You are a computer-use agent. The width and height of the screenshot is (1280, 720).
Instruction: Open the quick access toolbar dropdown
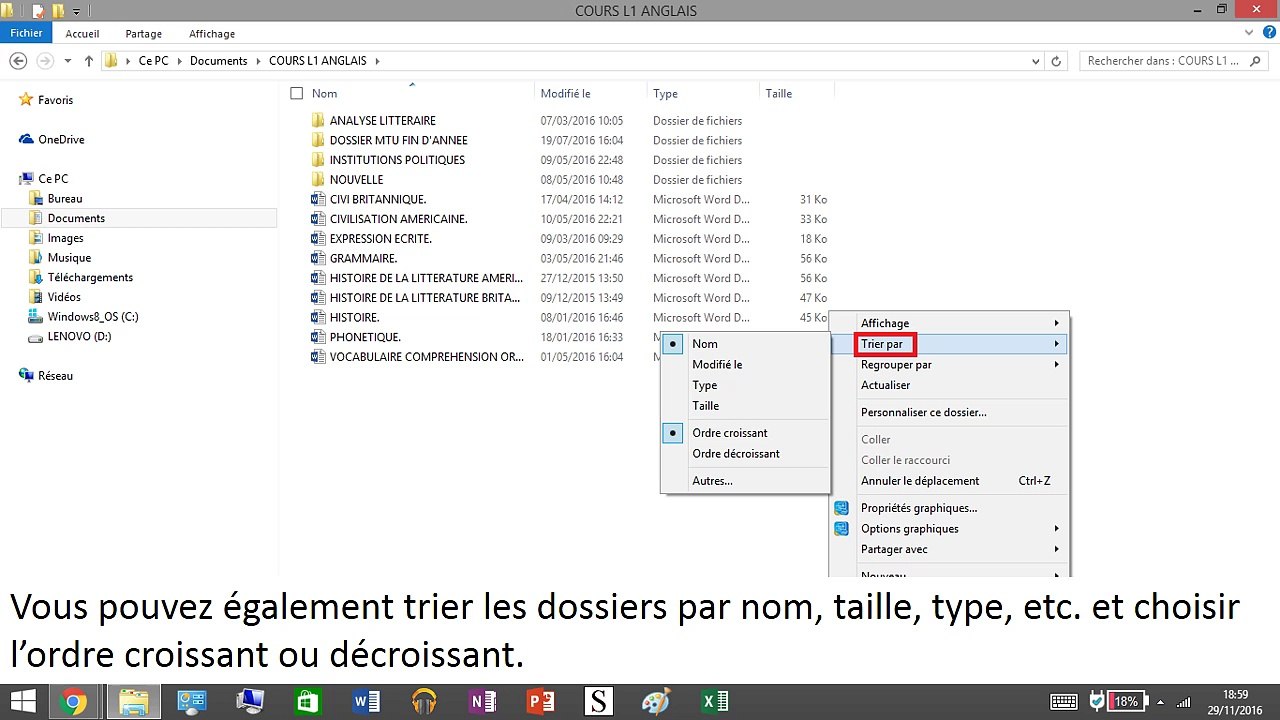(x=76, y=11)
